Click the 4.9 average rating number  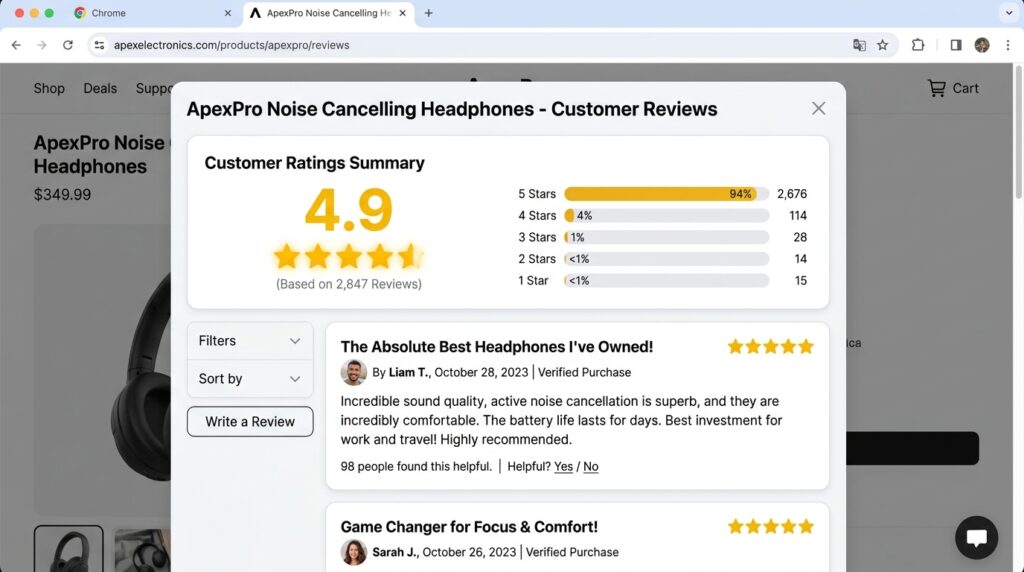(349, 210)
